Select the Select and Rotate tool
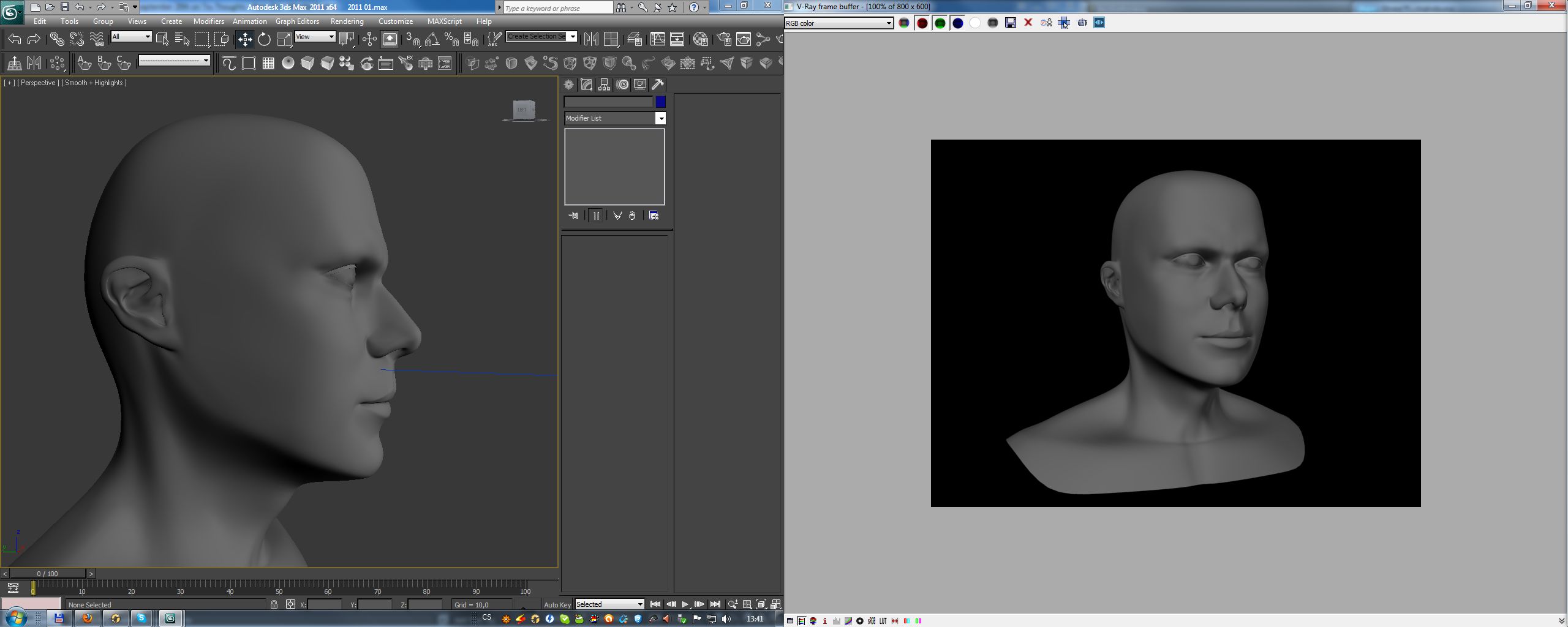This screenshot has width=1568, height=627. click(x=264, y=39)
